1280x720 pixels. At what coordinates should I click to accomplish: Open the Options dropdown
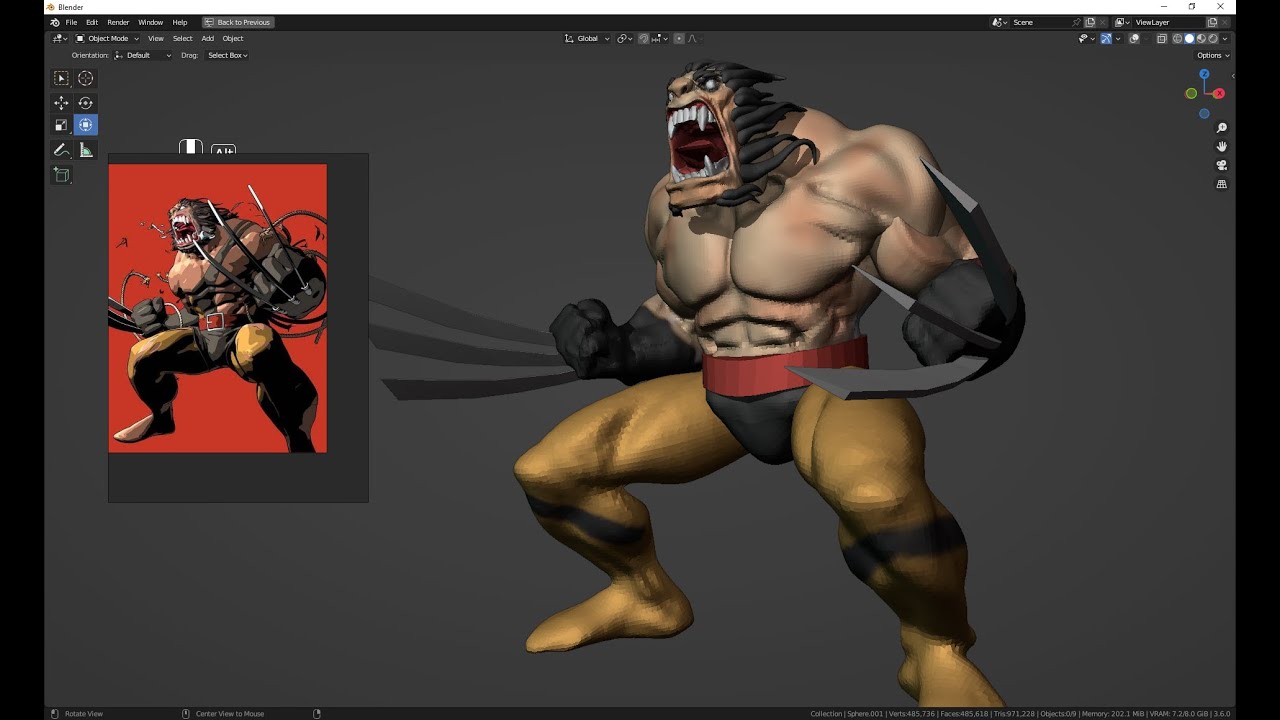pyautogui.click(x=1213, y=55)
